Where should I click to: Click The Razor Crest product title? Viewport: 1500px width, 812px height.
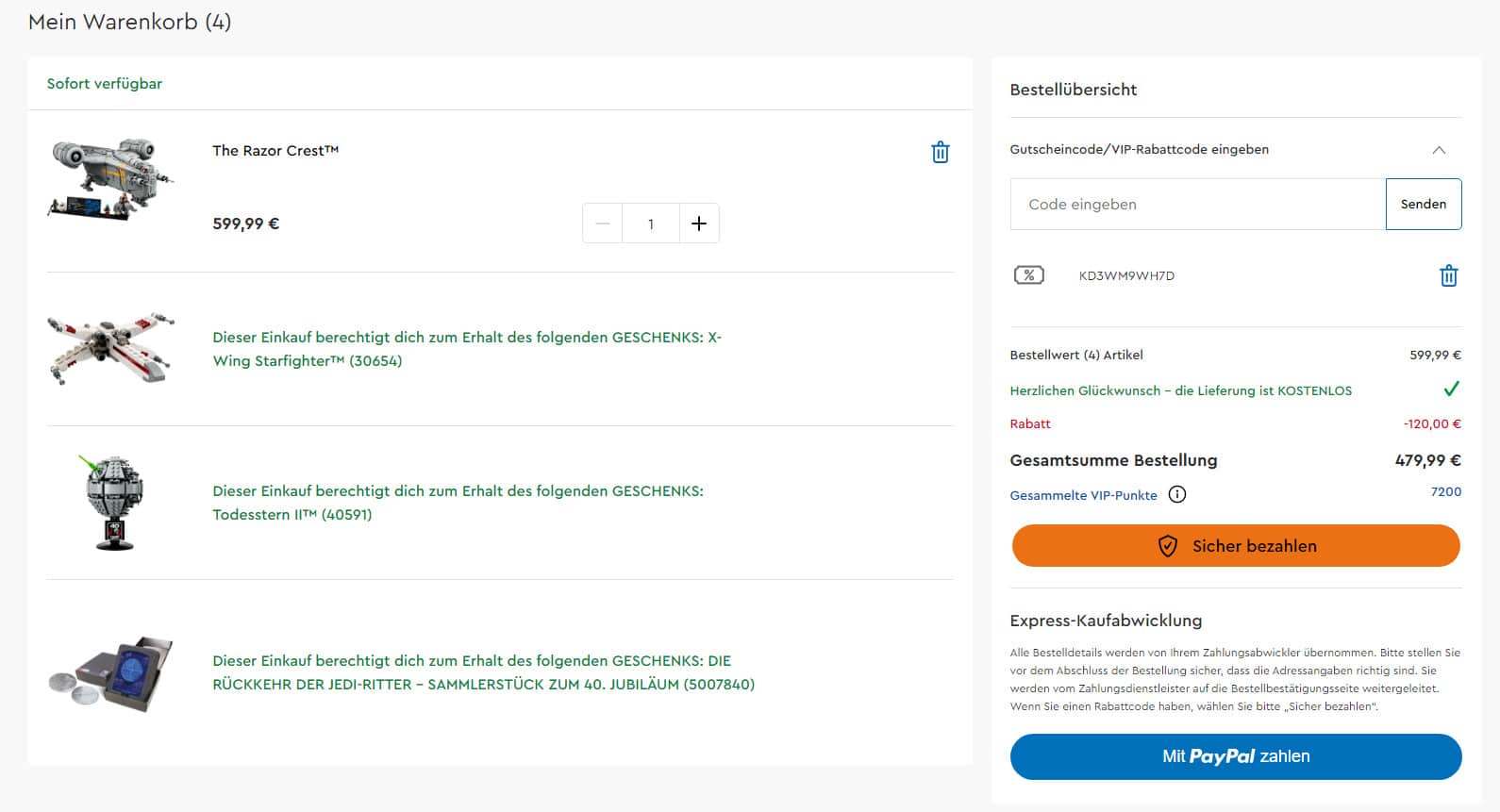click(x=275, y=150)
